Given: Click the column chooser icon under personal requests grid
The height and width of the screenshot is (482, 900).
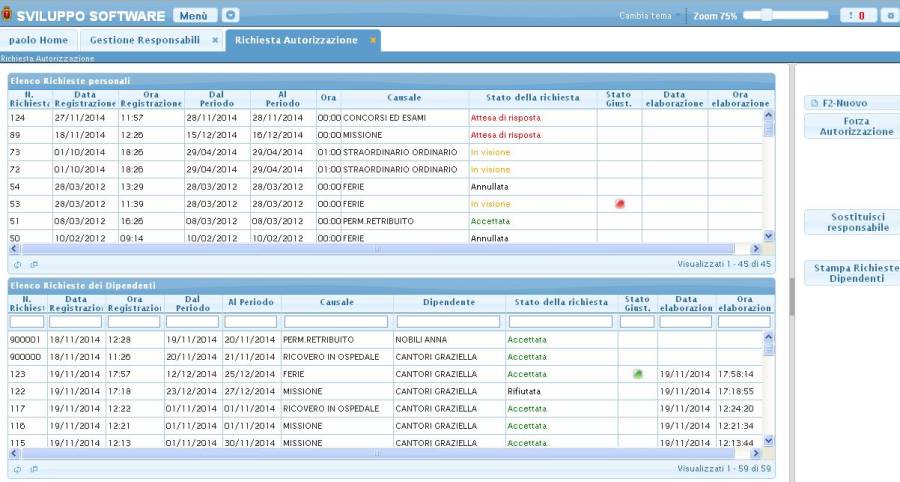Looking at the screenshot, I should (x=33, y=265).
